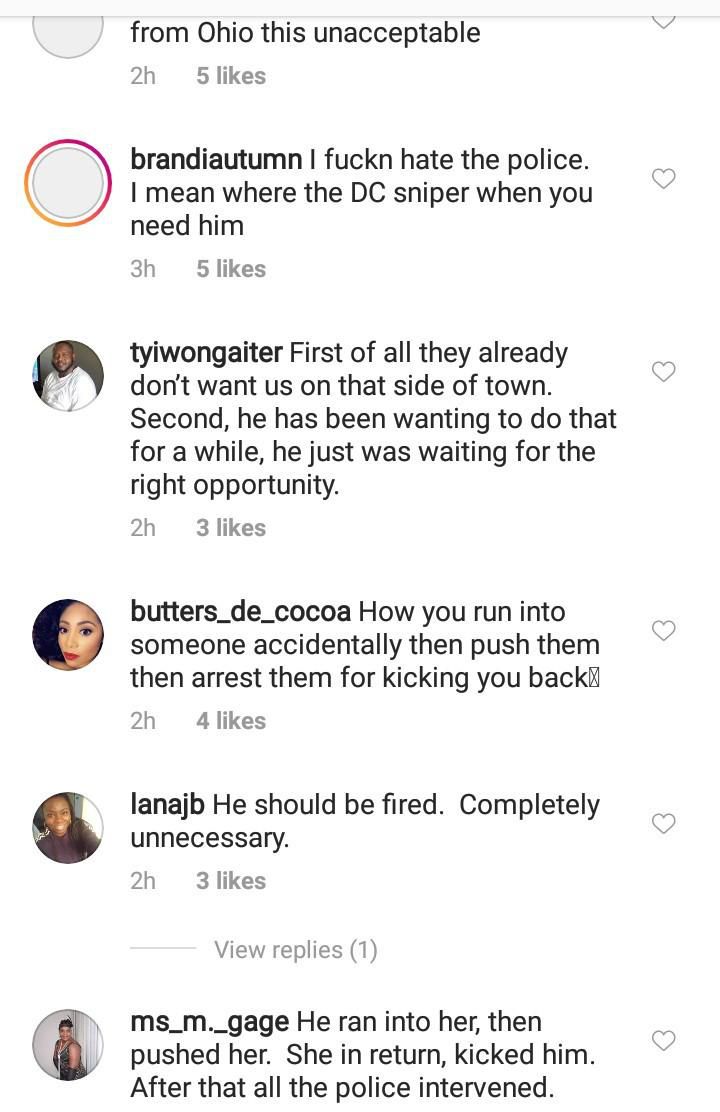Viewport: 720px width, 1112px height.
Task: Open lanajb username link
Action: [168, 805]
